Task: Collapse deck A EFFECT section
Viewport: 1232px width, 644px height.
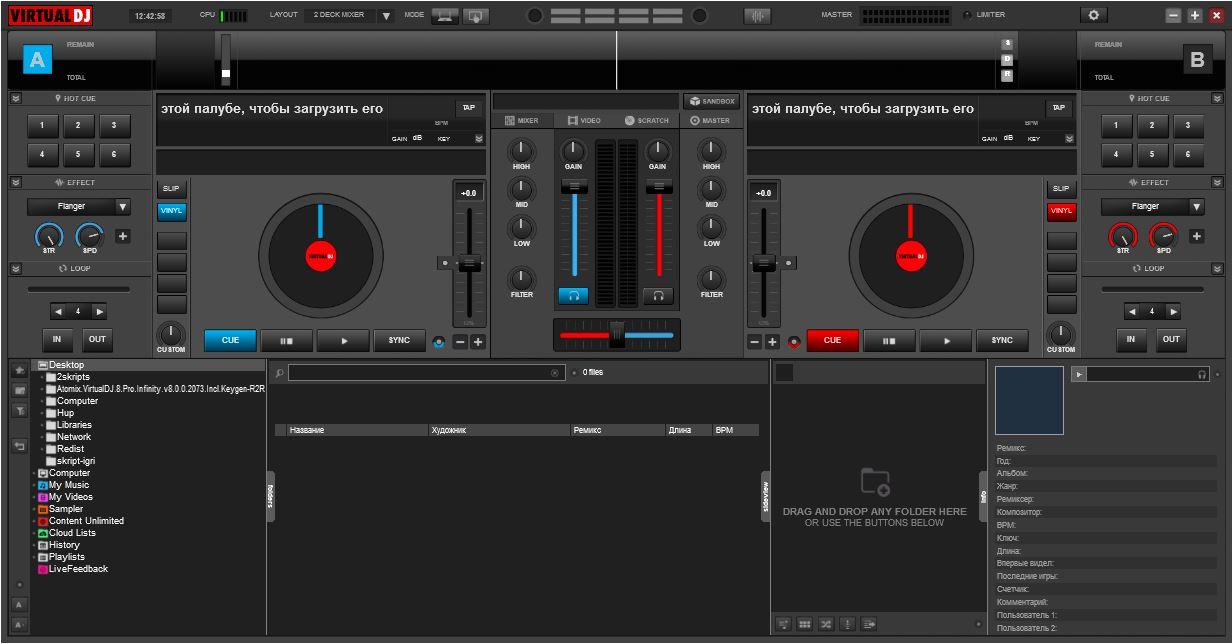Action: (x=16, y=182)
